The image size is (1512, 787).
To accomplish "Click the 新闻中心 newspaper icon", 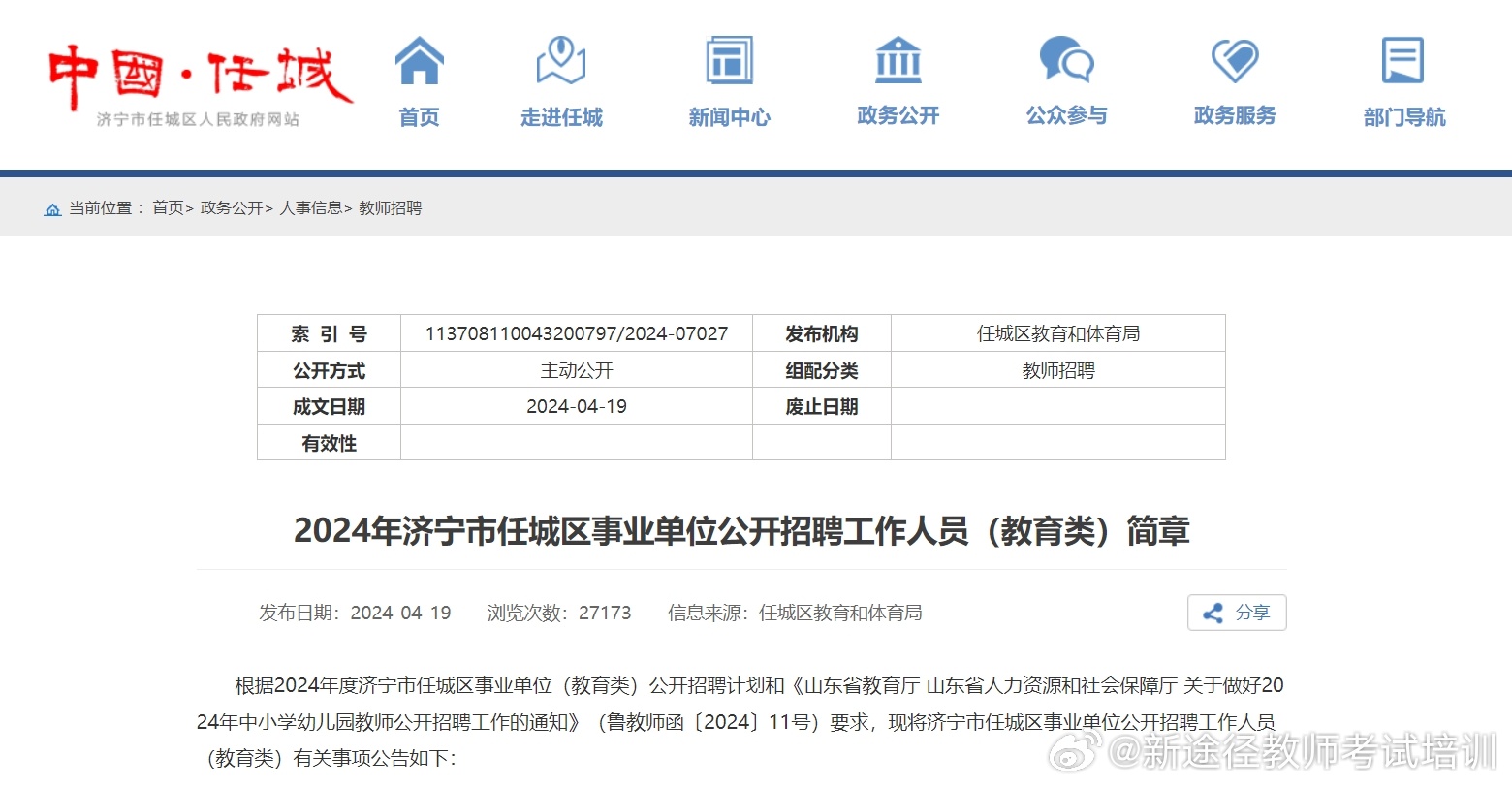I will pos(729,60).
